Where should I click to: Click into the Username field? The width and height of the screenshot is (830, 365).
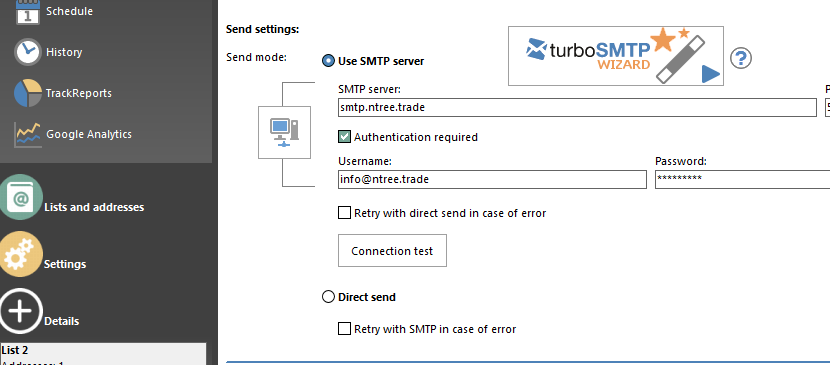[492, 179]
